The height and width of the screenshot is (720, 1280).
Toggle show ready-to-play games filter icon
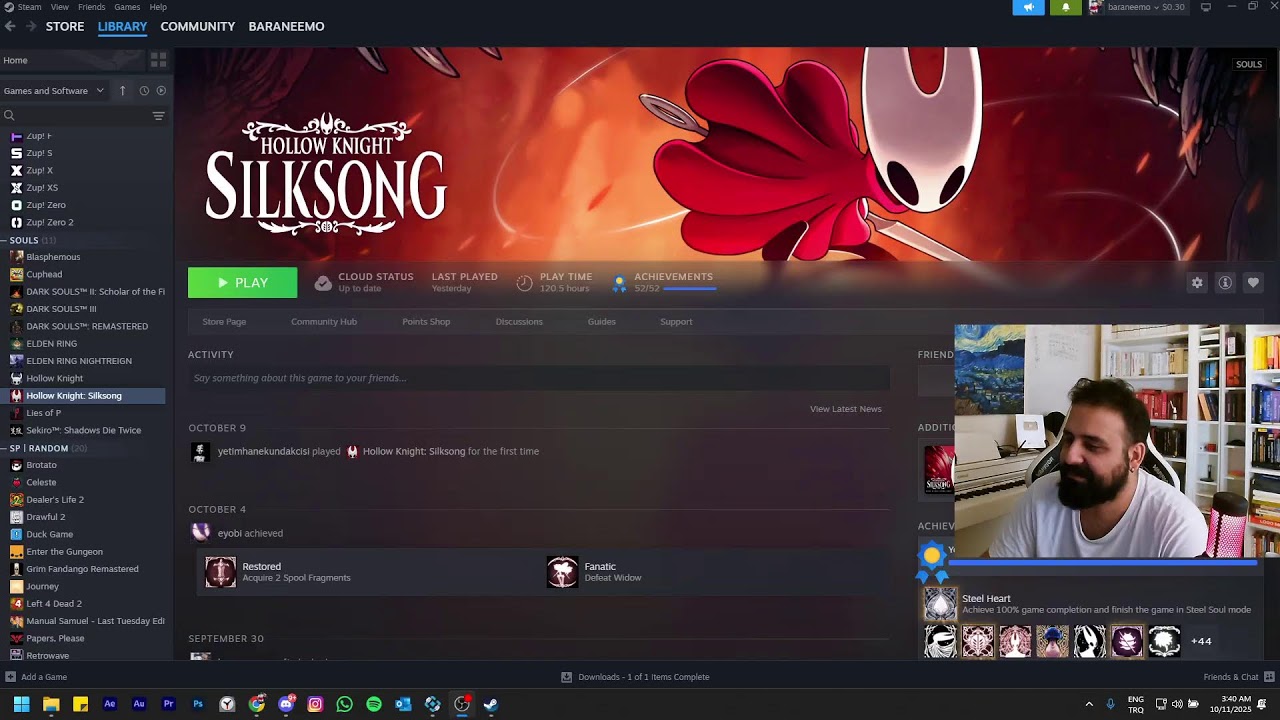tap(161, 90)
